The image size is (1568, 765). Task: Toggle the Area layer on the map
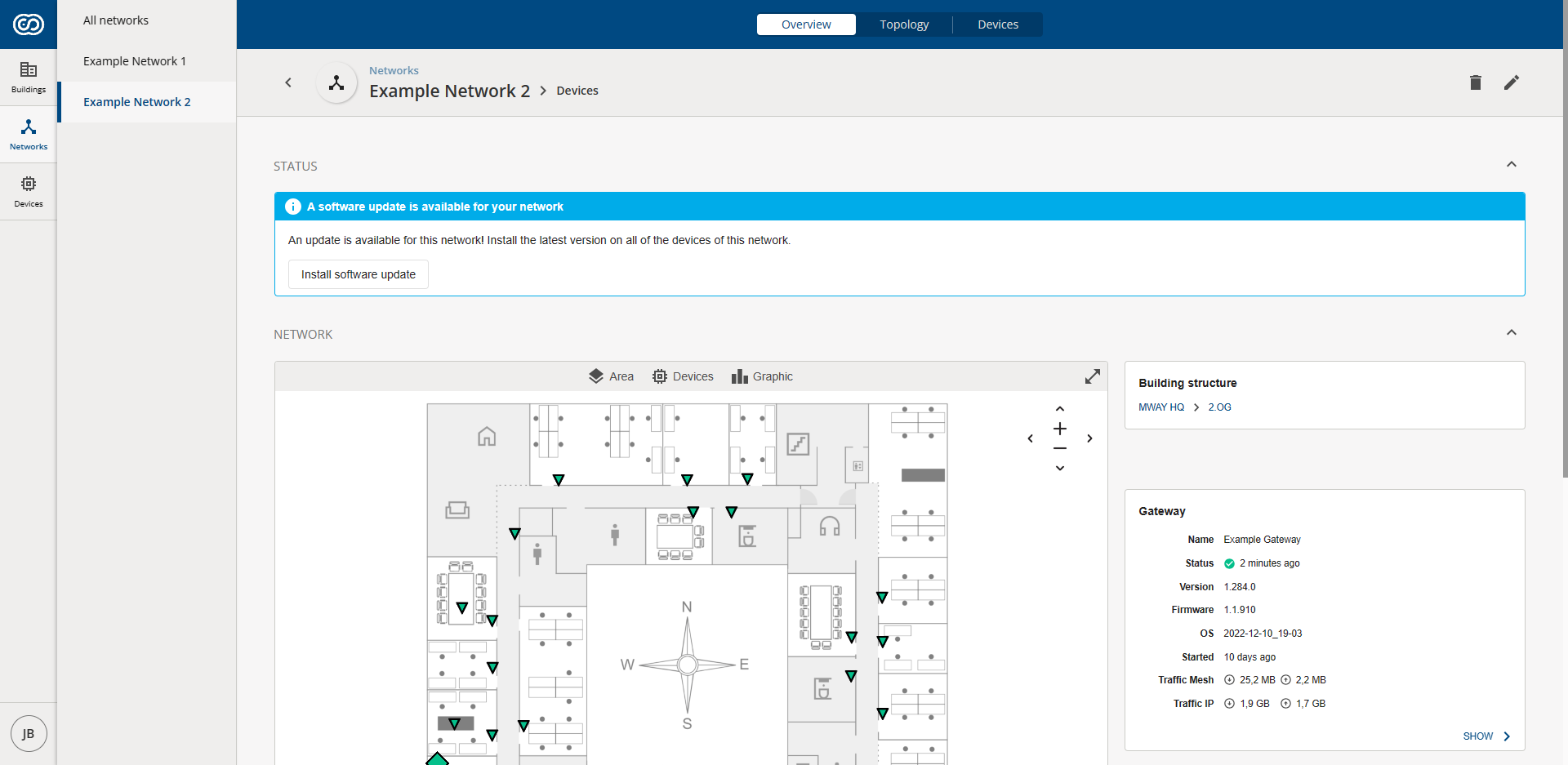611,376
